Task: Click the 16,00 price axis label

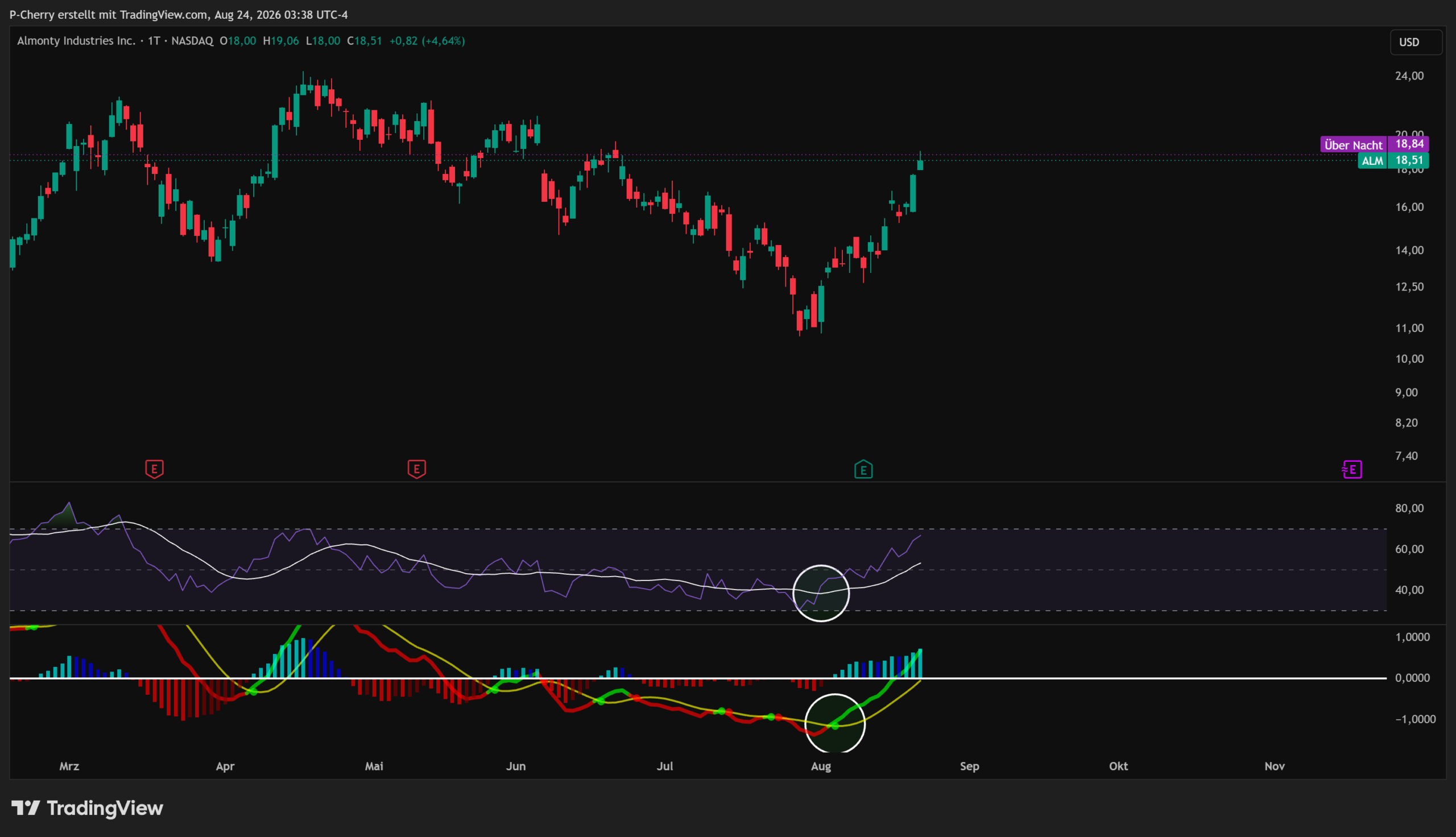Action: [1409, 207]
